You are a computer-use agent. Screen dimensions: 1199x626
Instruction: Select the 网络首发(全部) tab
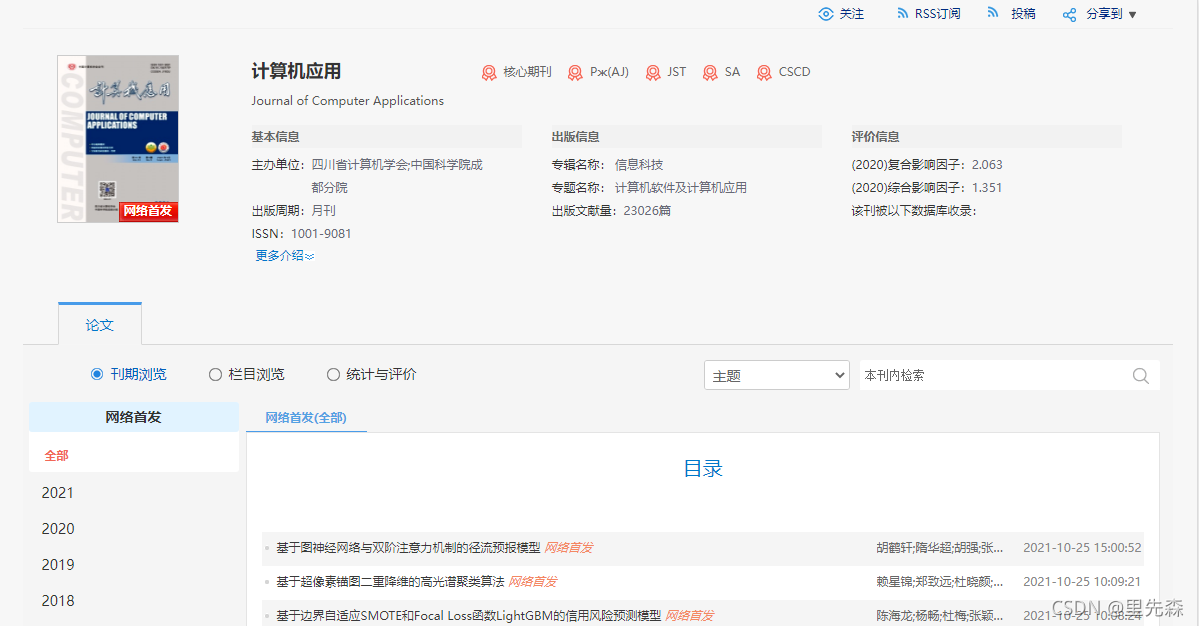coord(306,417)
